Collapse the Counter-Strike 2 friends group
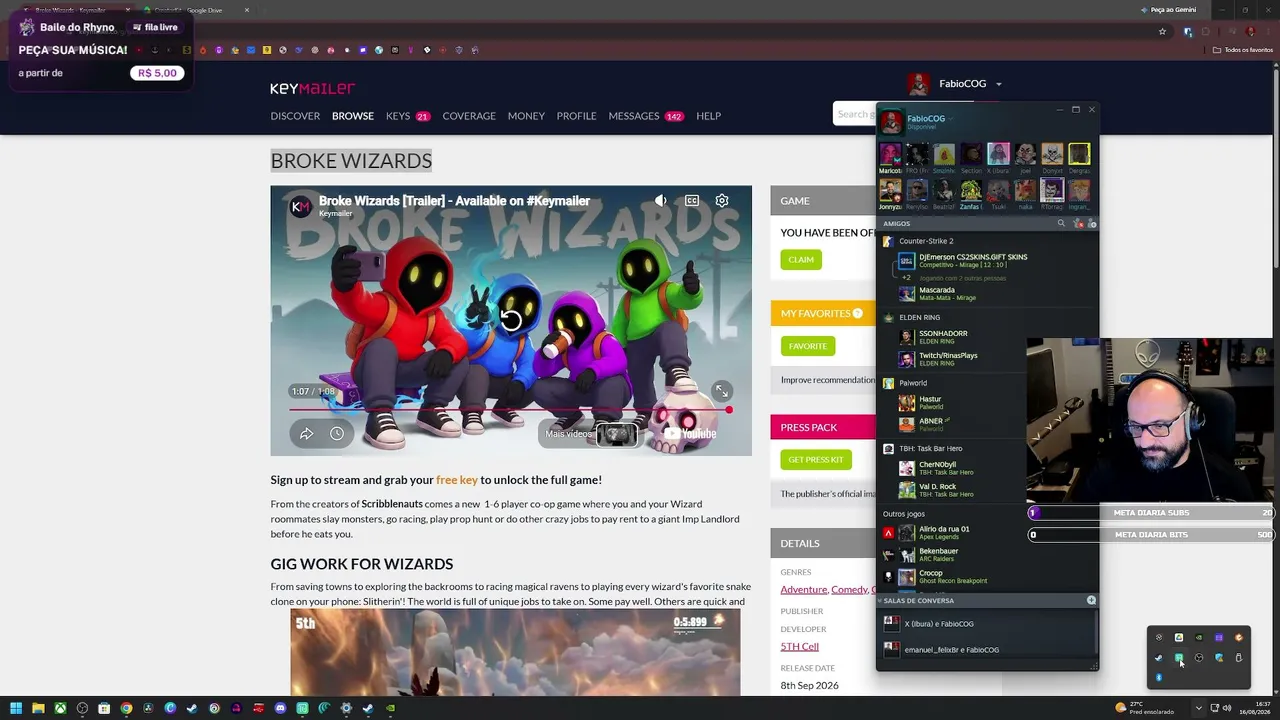Screen dimensions: 1280x720 click(x=926, y=241)
